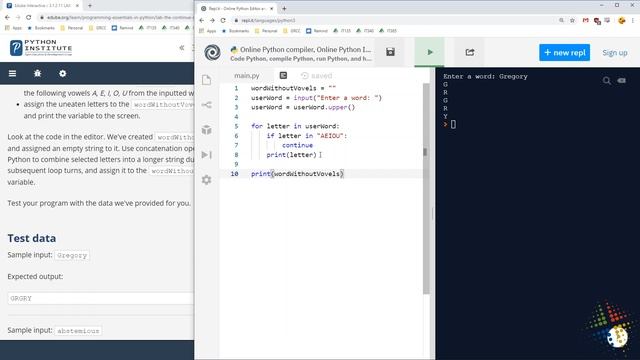Click code line 10 print(wordWithoutVowels)

point(297,174)
